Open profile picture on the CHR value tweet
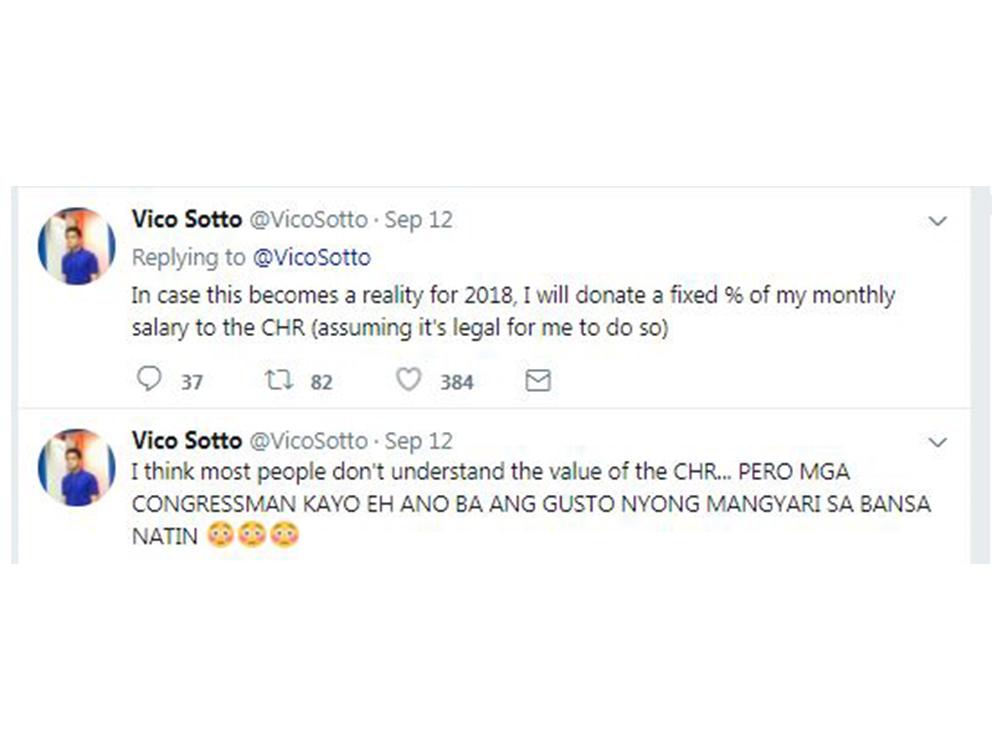 point(77,467)
